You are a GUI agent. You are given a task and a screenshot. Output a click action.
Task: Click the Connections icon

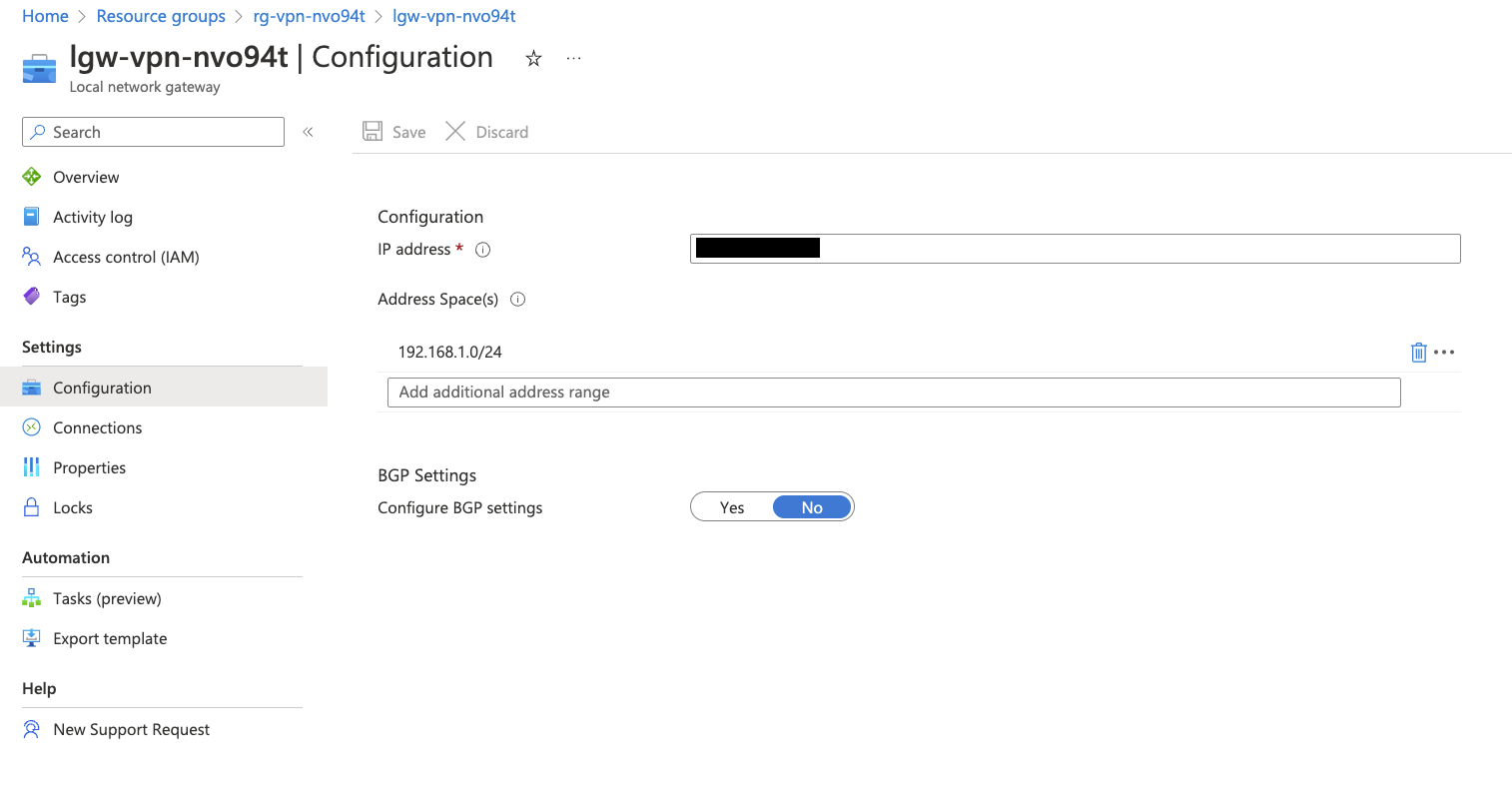pos(32,427)
